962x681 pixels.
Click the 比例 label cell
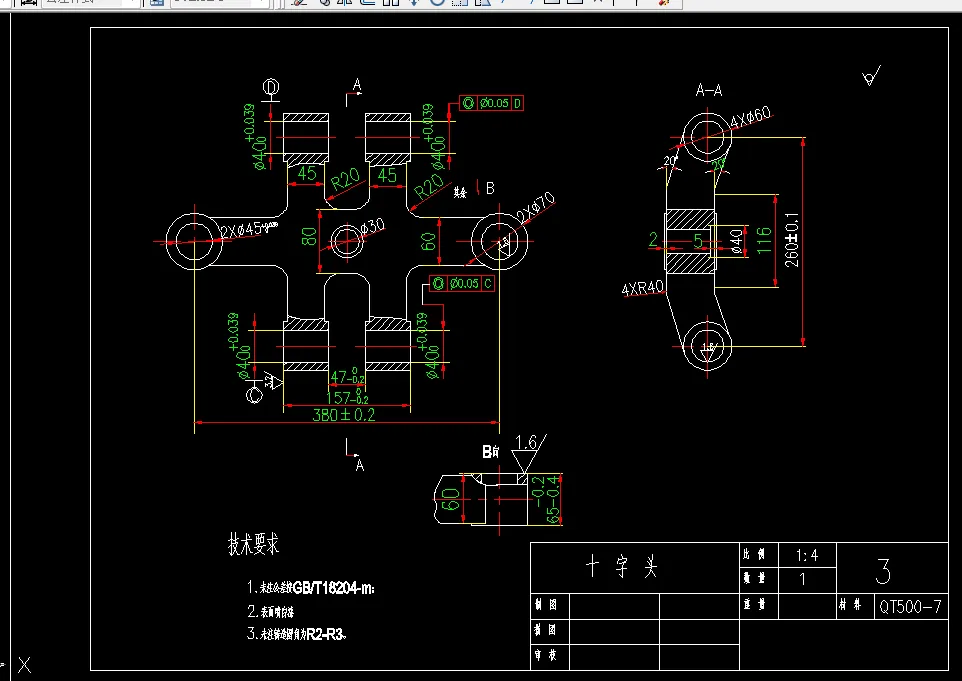(758, 555)
